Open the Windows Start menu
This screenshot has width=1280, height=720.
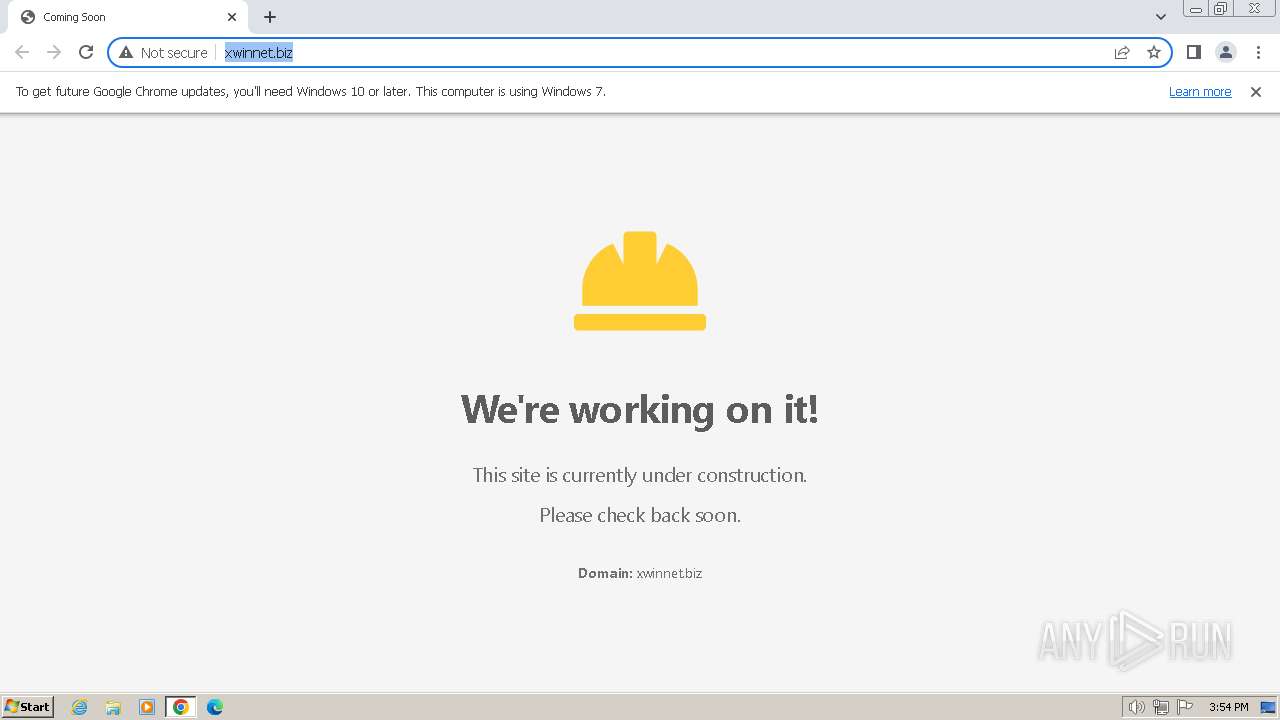point(28,706)
